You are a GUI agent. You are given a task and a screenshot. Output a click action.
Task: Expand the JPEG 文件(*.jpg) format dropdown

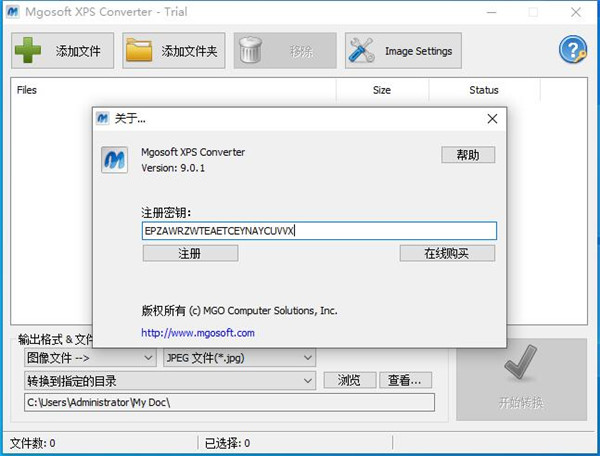click(x=240, y=358)
